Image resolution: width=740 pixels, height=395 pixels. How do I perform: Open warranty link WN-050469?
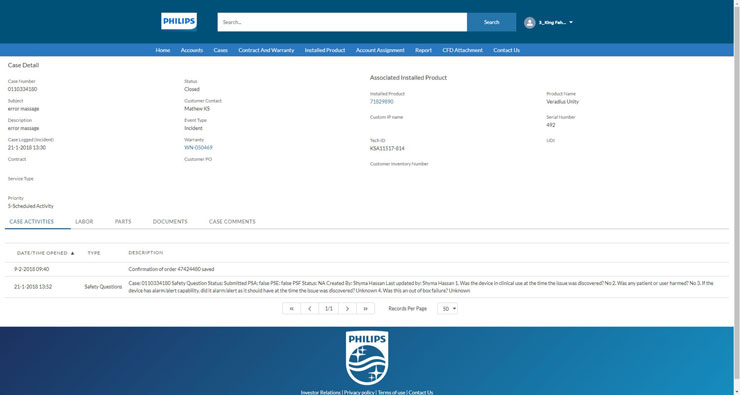[198, 148]
